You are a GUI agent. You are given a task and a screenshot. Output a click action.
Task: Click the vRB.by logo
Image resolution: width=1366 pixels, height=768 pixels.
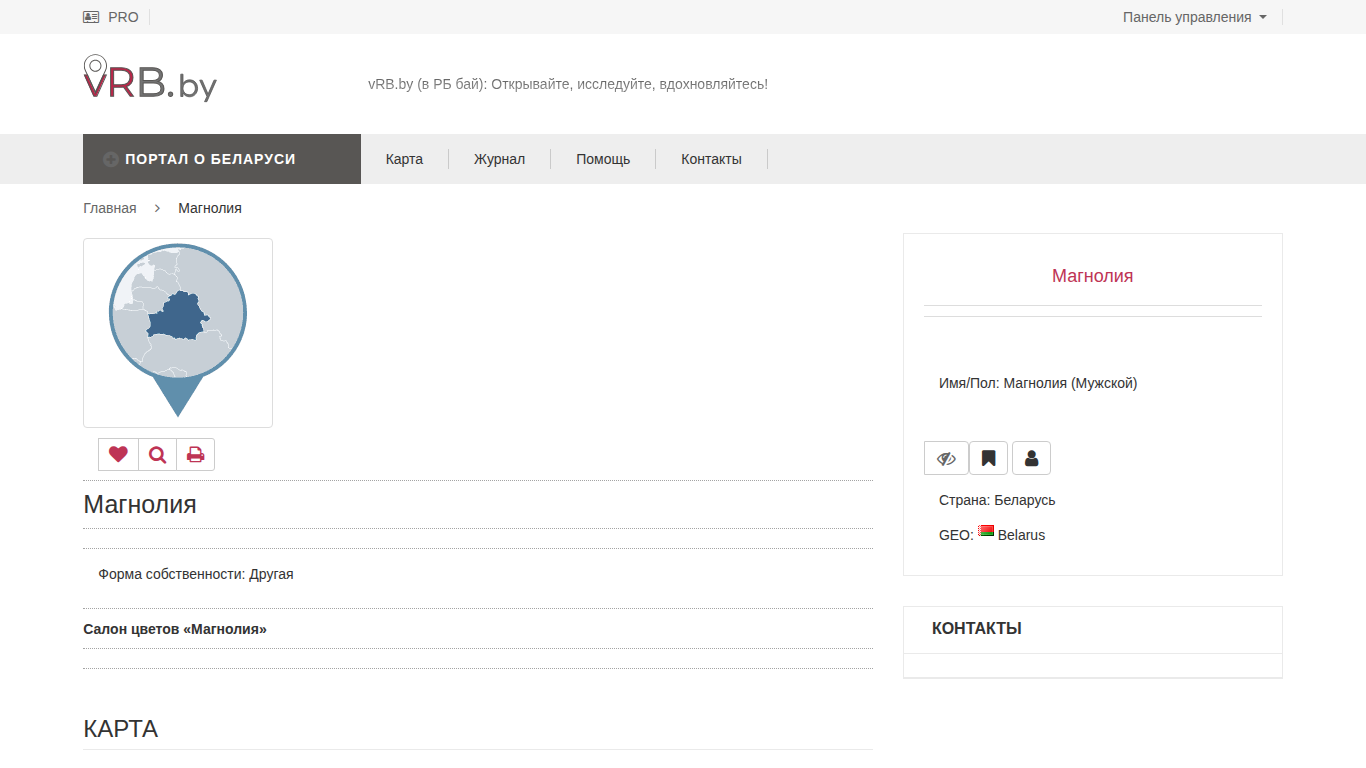pyautogui.click(x=150, y=78)
